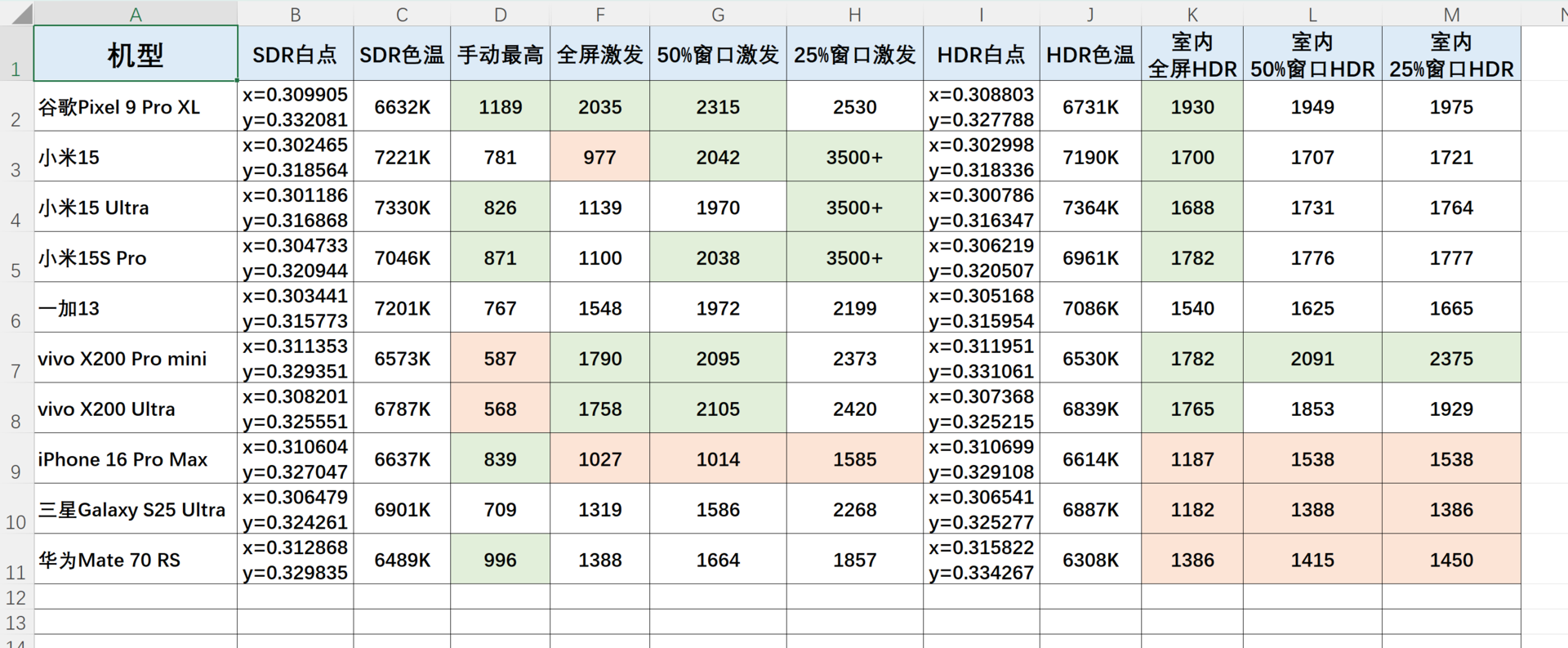Select the cell with value '1930'
The width and height of the screenshot is (1568, 648).
pos(1192,106)
